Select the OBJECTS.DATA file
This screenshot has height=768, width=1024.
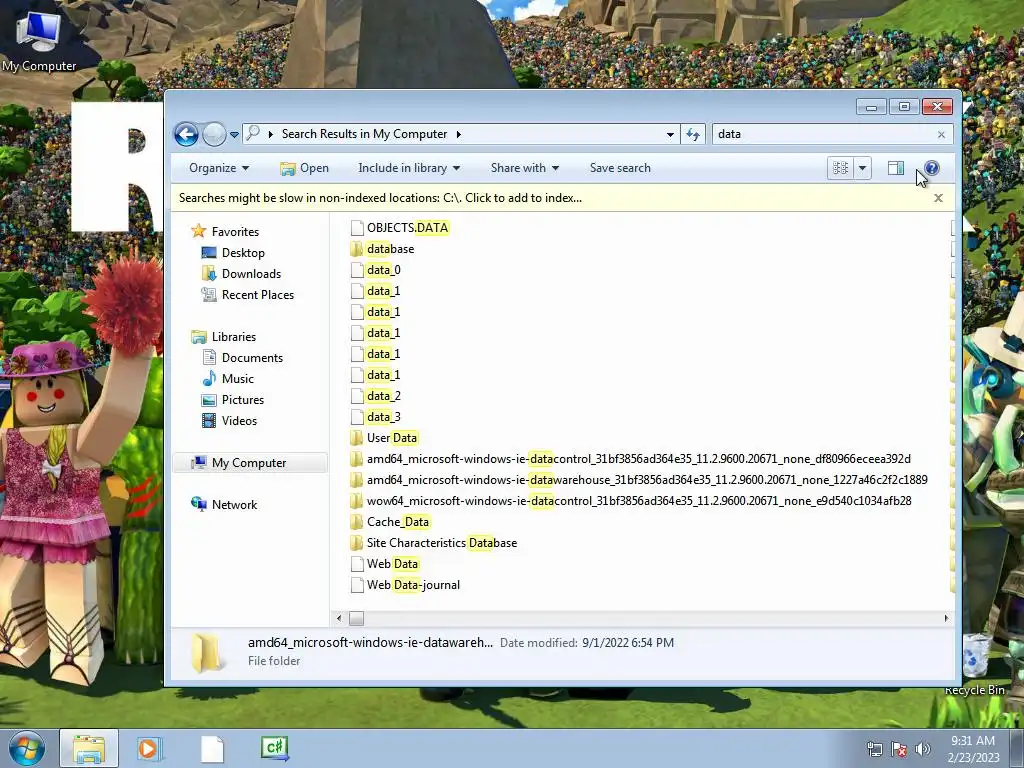click(399, 227)
